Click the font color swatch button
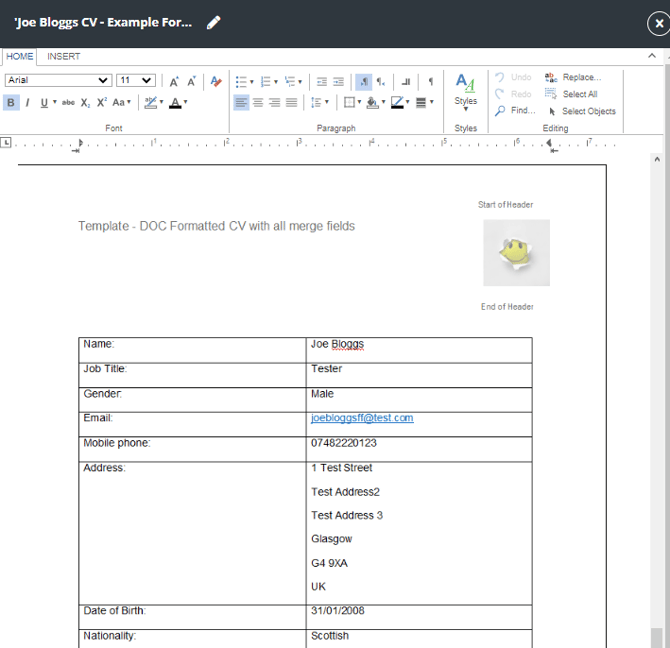670x648 pixels. click(175, 103)
